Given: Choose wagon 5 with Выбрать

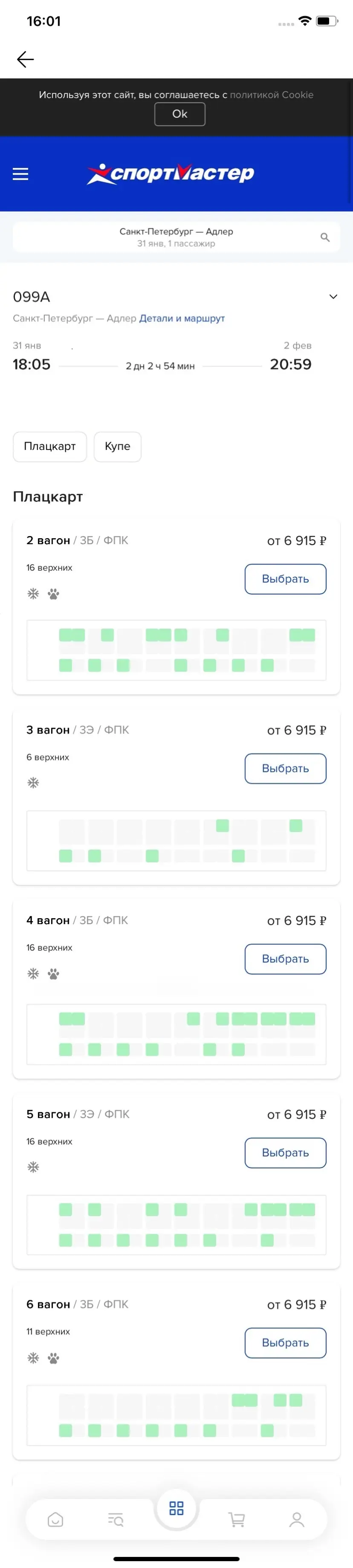Looking at the screenshot, I should point(285,1152).
